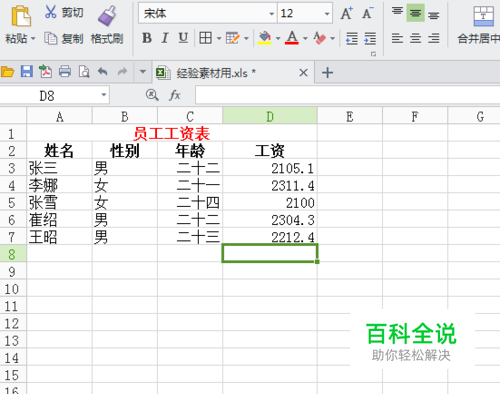This screenshot has width=500, height=394.
Task: Click Merge and Center button
Action: [479, 25]
